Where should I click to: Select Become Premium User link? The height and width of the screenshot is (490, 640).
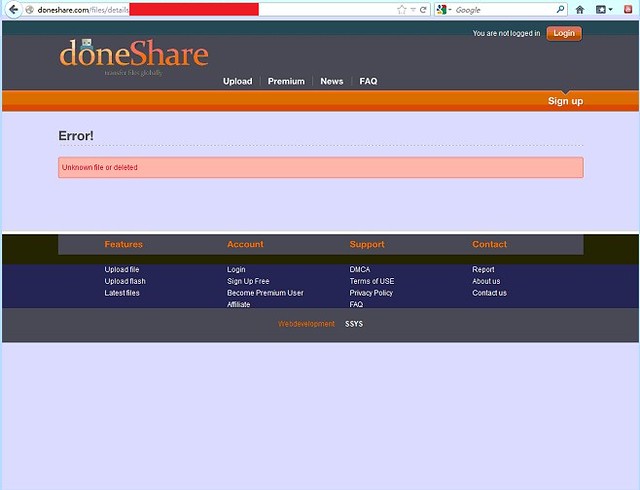pos(265,293)
